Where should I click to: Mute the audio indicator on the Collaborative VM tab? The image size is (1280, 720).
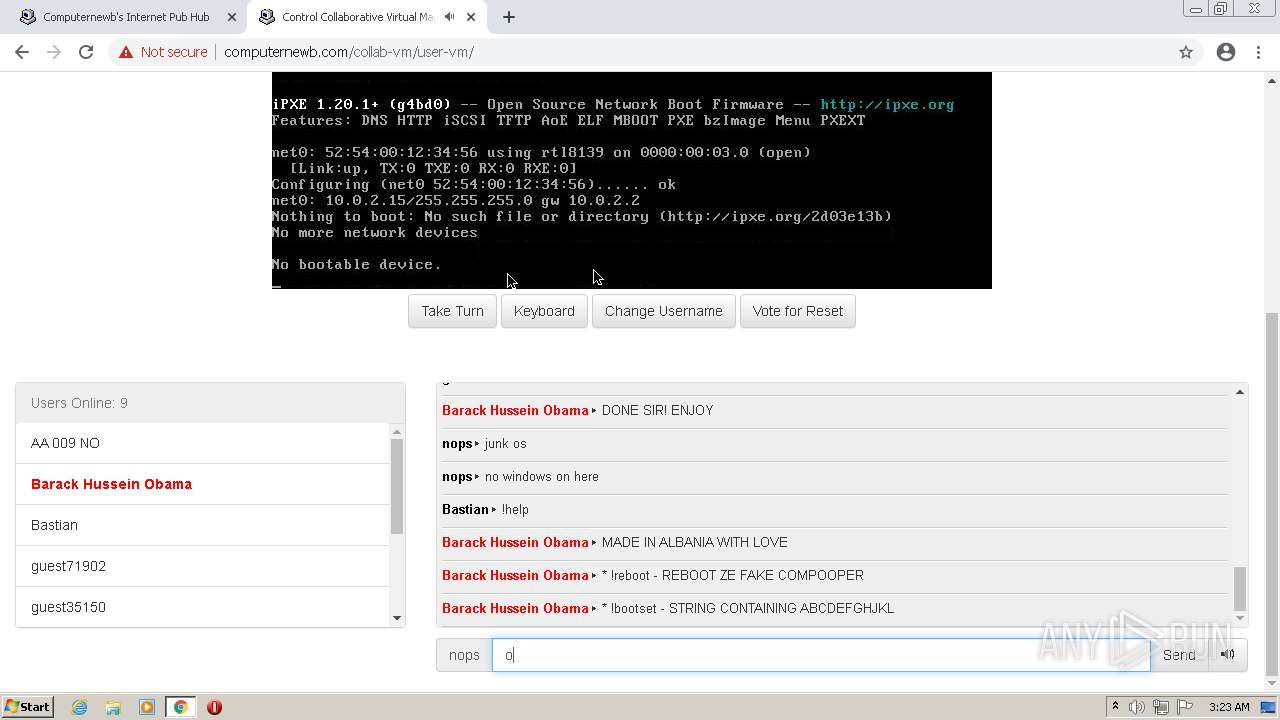coord(449,17)
